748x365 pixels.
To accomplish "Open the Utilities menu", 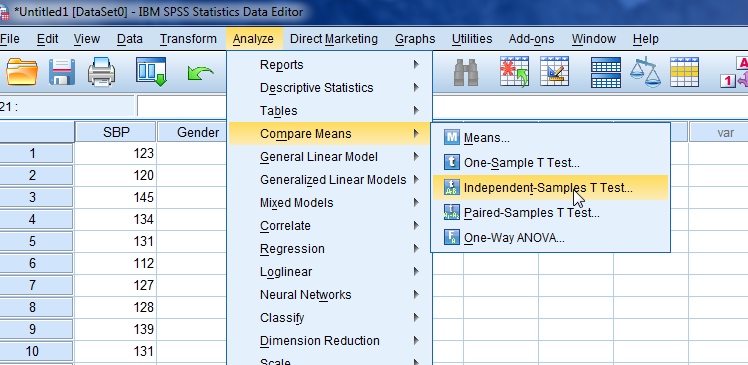I will [x=472, y=39].
